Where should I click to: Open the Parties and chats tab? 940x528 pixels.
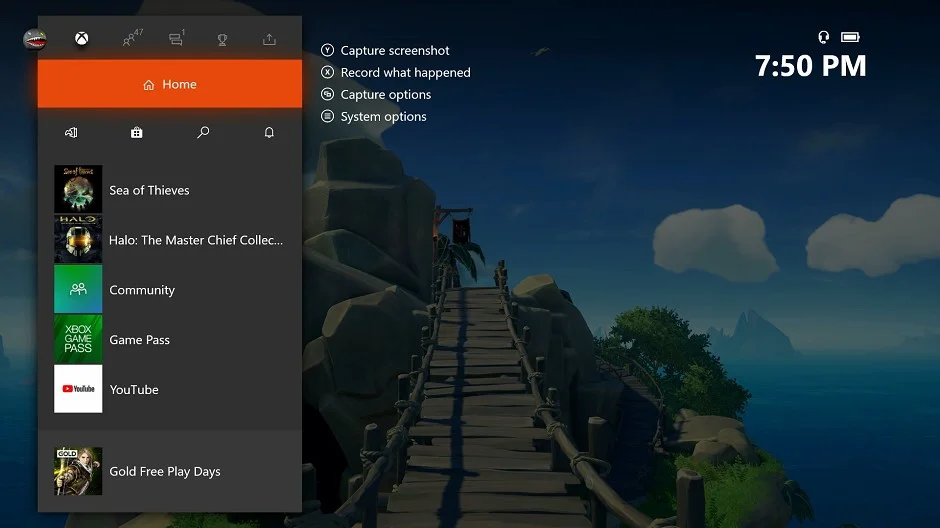[x=177, y=38]
